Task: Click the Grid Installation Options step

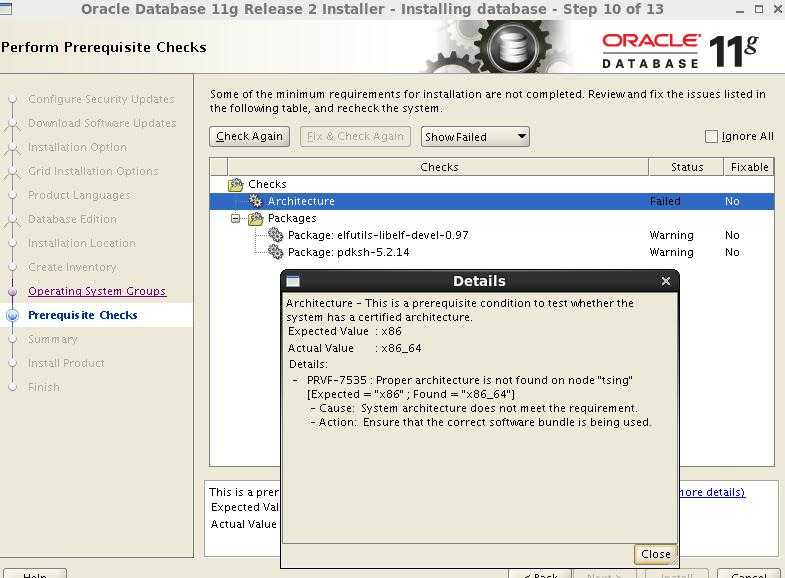Action: (93, 171)
